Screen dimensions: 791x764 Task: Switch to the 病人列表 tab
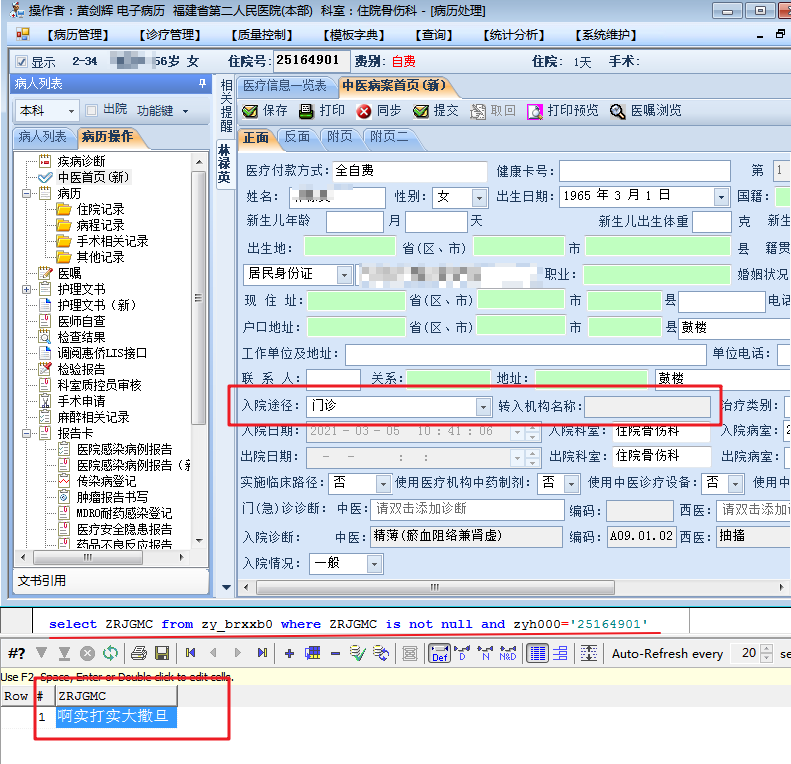(x=42, y=137)
